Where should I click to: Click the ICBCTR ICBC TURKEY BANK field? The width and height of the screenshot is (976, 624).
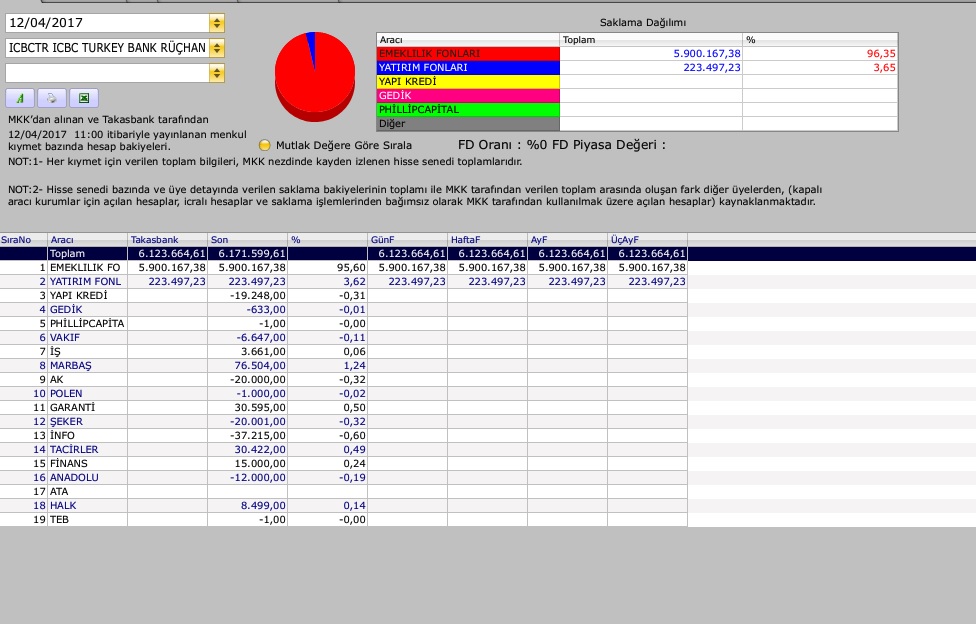click(x=108, y=48)
